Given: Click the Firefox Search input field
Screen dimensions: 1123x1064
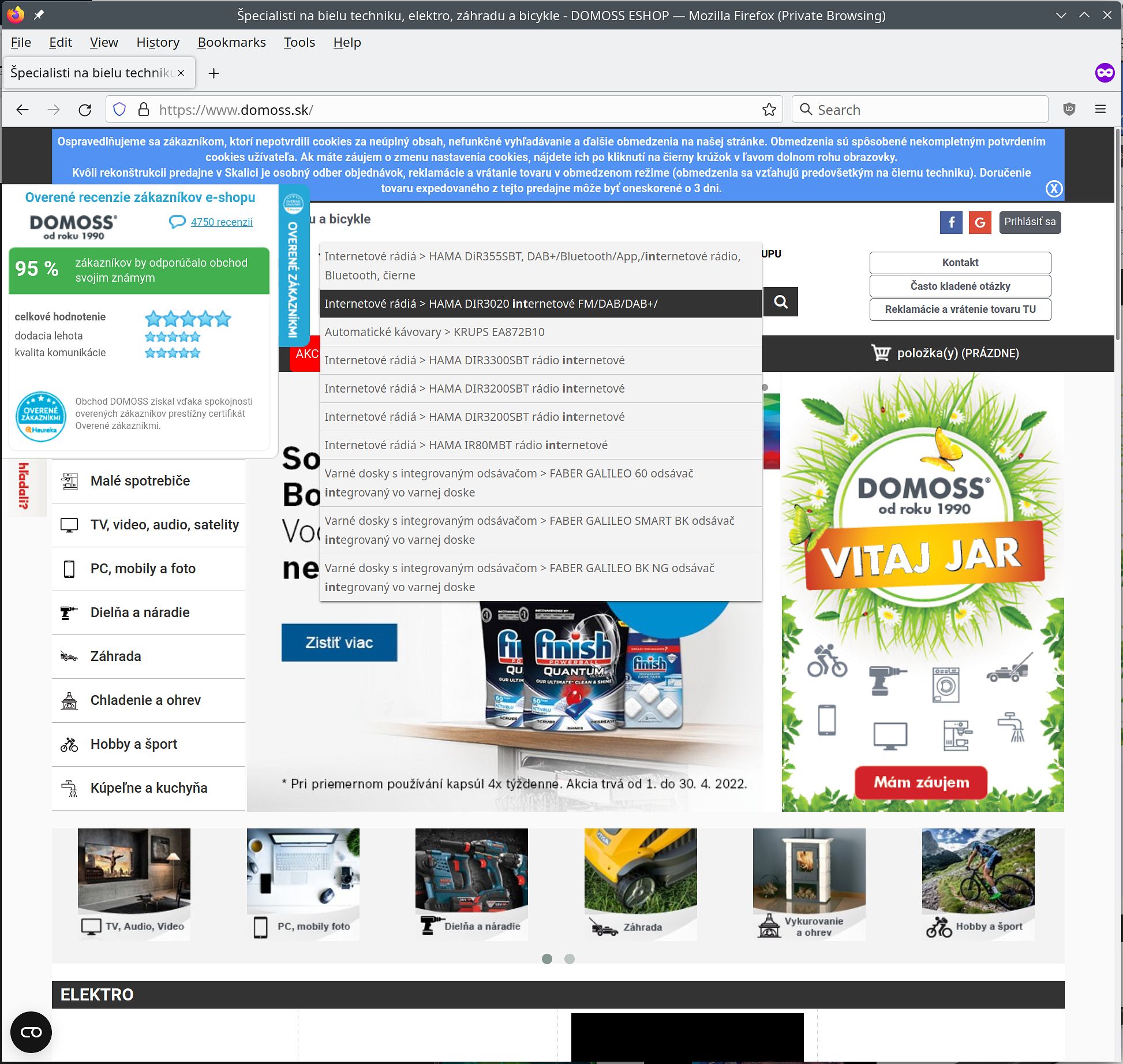Looking at the screenshot, I should coord(920,110).
